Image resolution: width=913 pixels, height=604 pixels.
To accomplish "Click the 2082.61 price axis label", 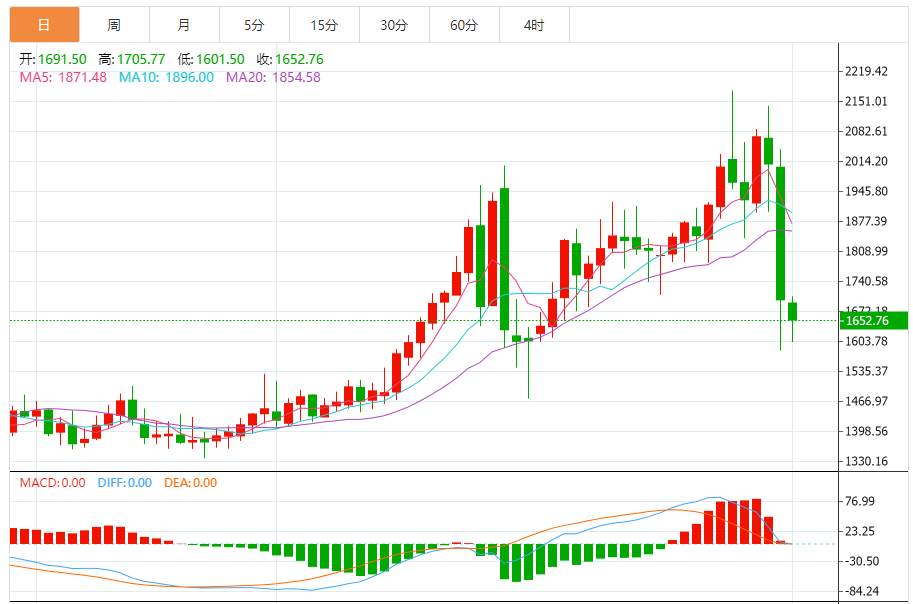I will [866, 132].
